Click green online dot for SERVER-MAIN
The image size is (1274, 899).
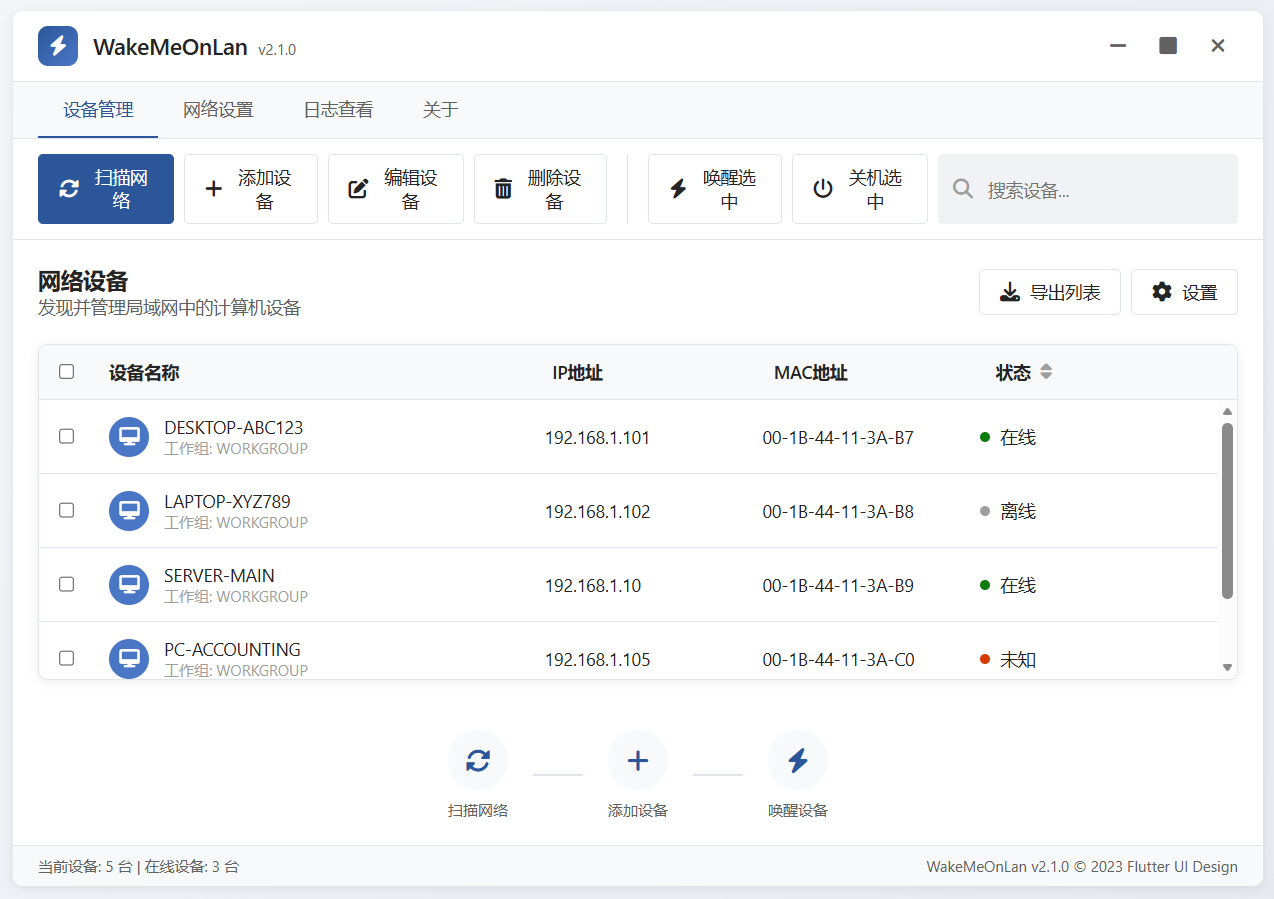pos(985,585)
